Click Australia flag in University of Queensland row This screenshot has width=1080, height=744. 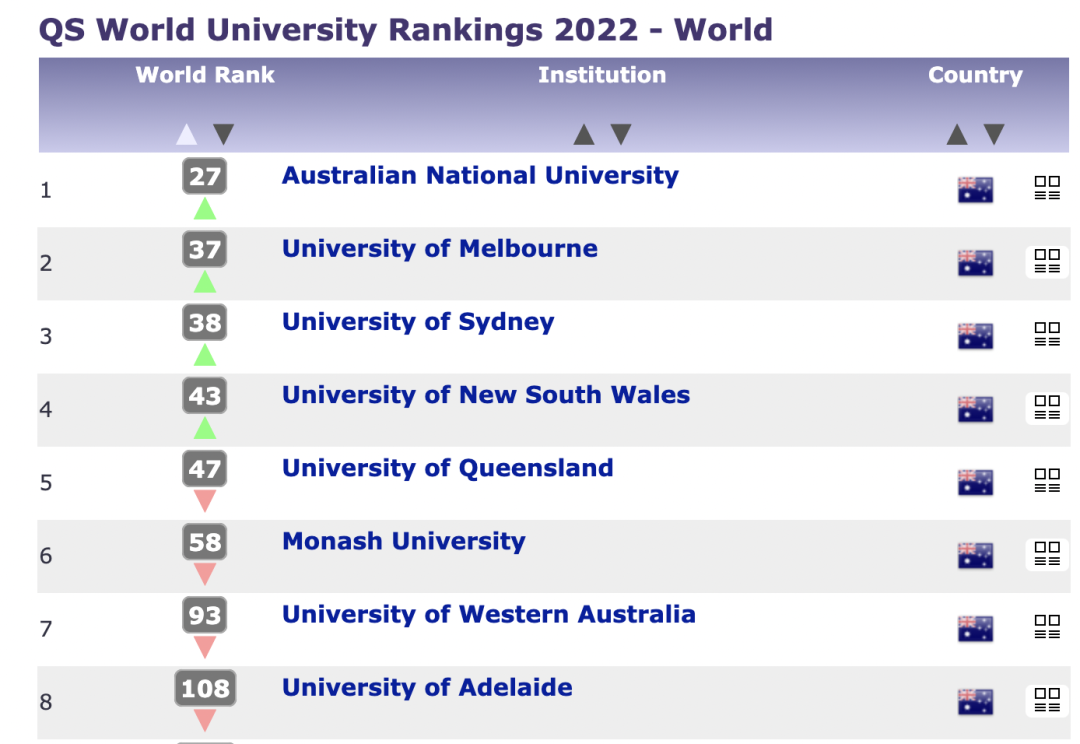[975, 482]
